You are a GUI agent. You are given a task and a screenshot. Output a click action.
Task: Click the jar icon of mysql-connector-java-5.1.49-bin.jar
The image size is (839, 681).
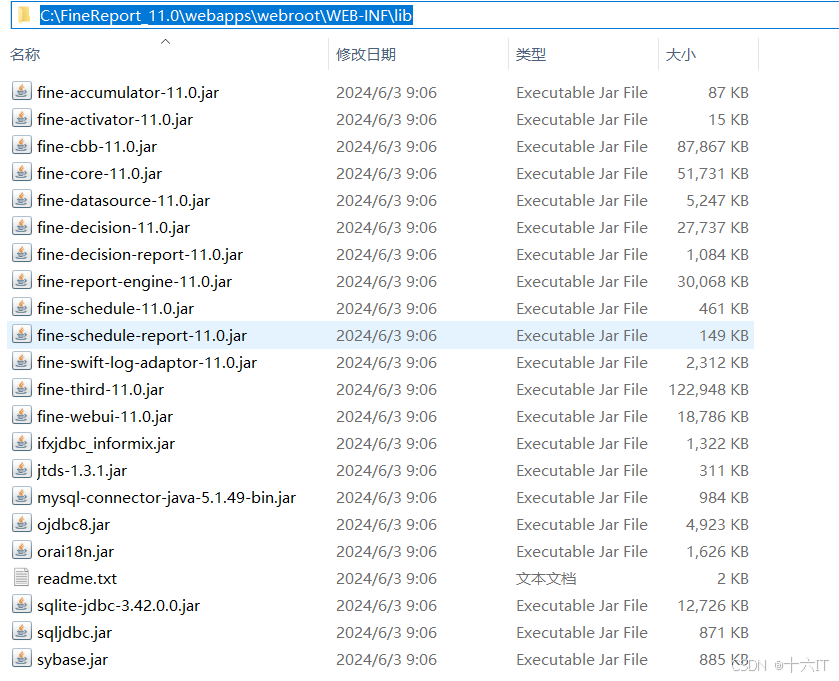pyautogui.click(x=21, y=496)
